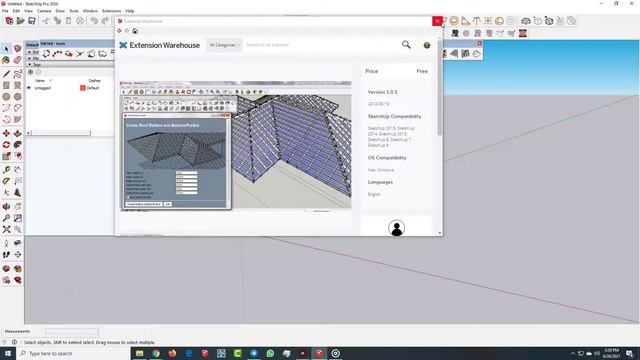Select the Rotate tool
The height and width of the screenshot is (360, 640).
coord(6,145)
